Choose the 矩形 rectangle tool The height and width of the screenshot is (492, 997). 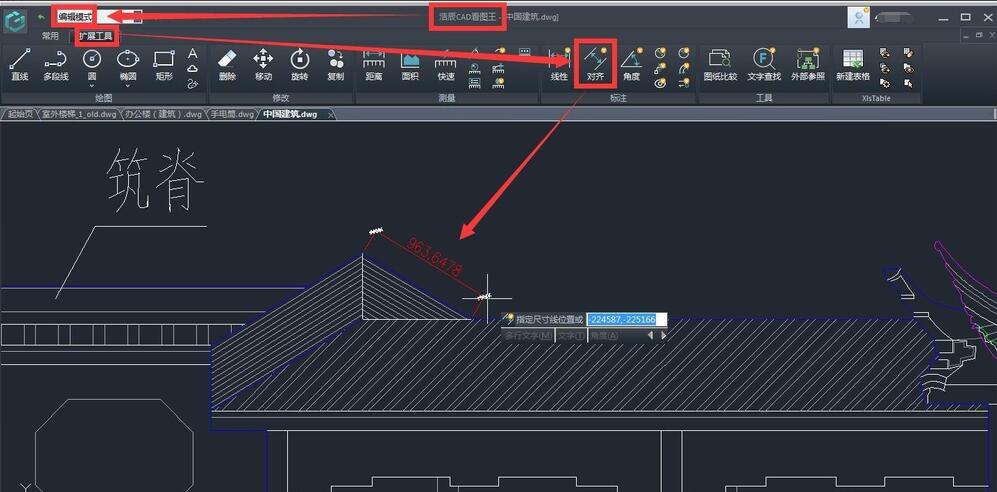click(164, 64)
